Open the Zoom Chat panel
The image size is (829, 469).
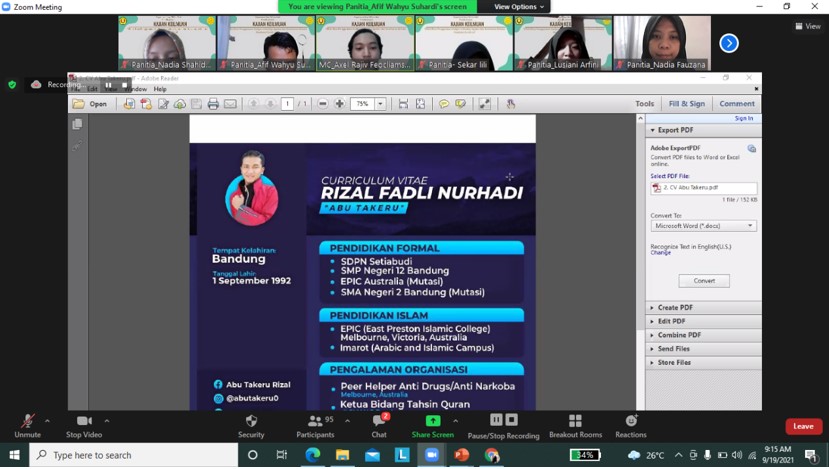point(379,426)
